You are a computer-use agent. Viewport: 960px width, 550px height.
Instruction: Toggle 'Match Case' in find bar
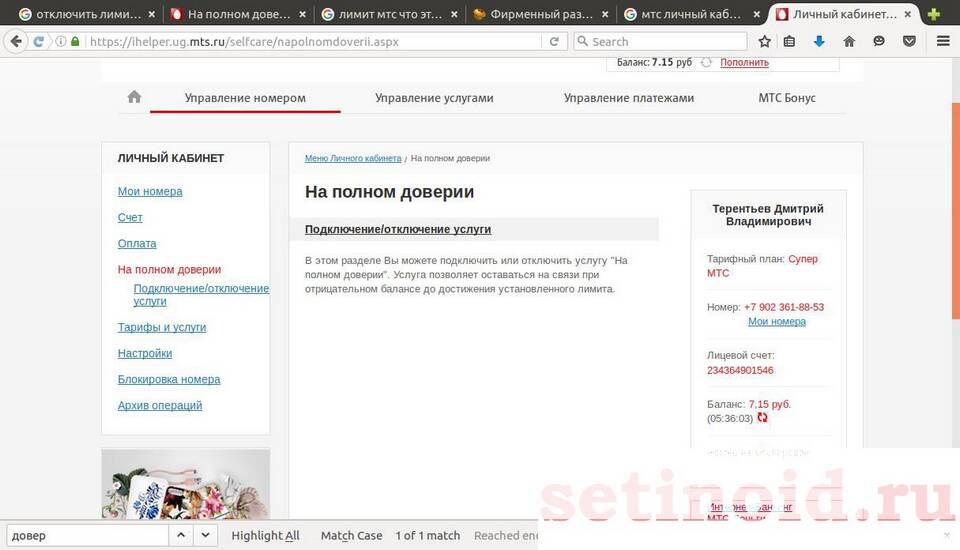351,535
